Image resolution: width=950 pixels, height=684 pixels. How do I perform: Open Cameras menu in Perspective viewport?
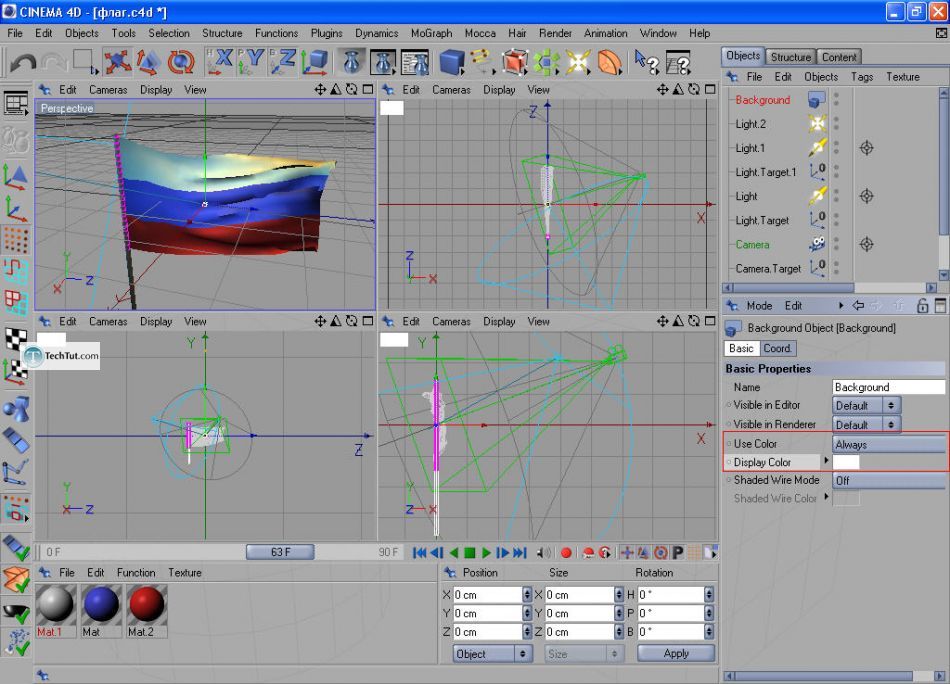click(x=108, y=90)
